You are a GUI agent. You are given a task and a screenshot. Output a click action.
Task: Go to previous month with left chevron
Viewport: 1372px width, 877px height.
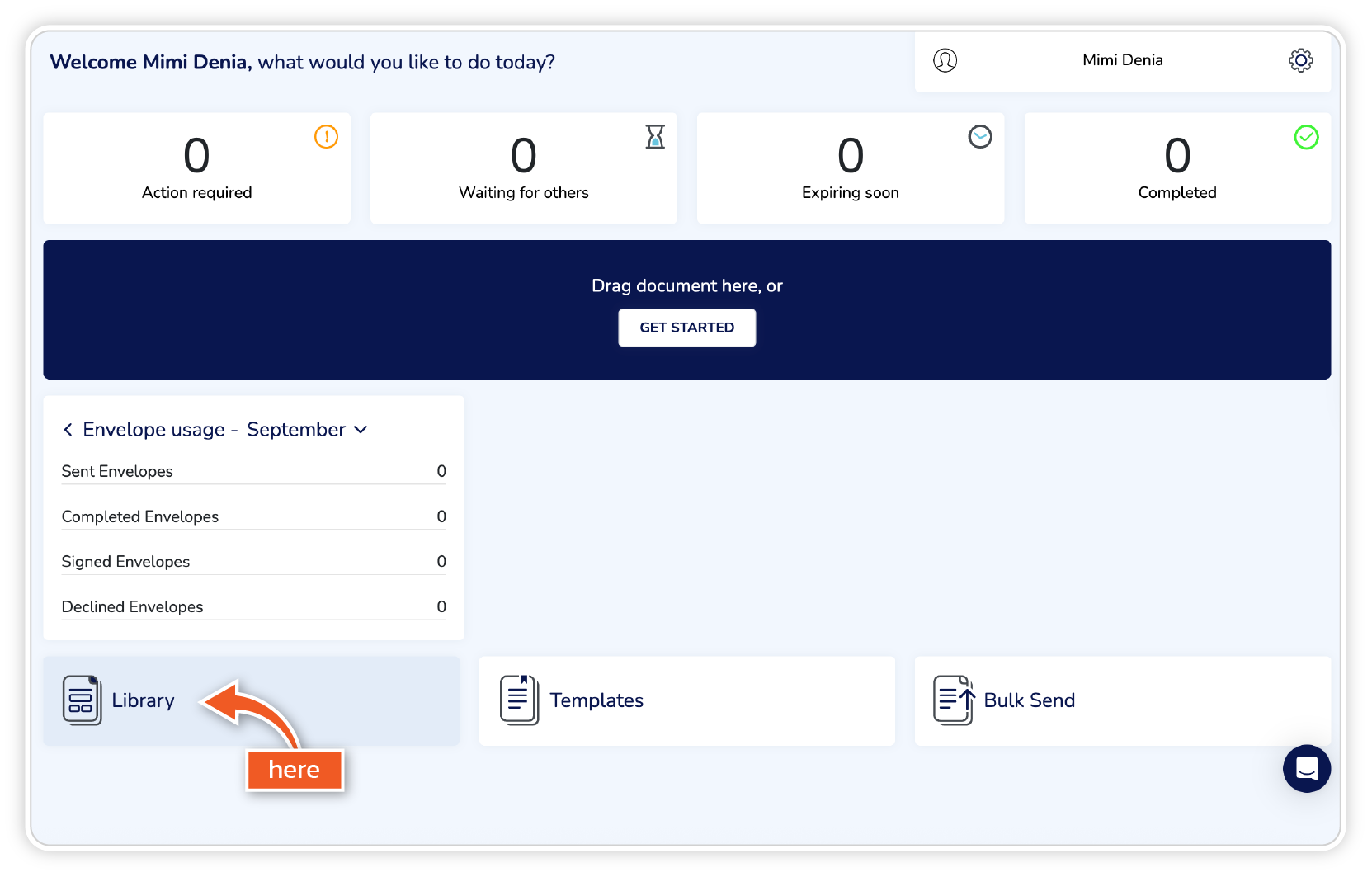tap(68, 430)
